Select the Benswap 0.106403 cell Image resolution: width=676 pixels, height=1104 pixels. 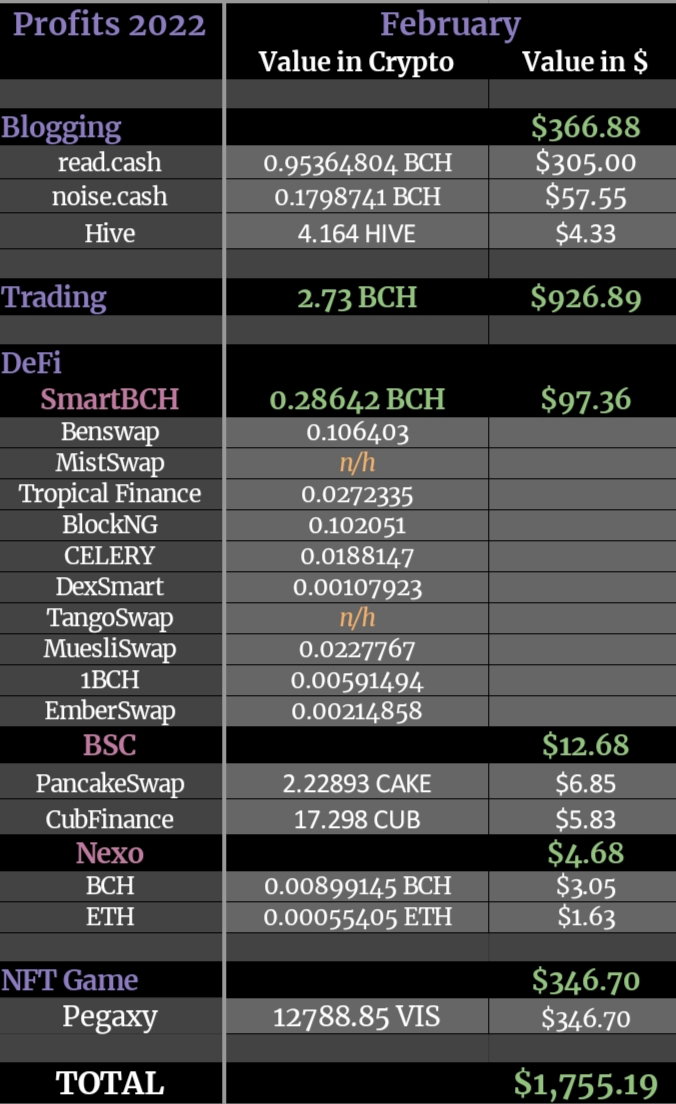[x=357, y=432]
